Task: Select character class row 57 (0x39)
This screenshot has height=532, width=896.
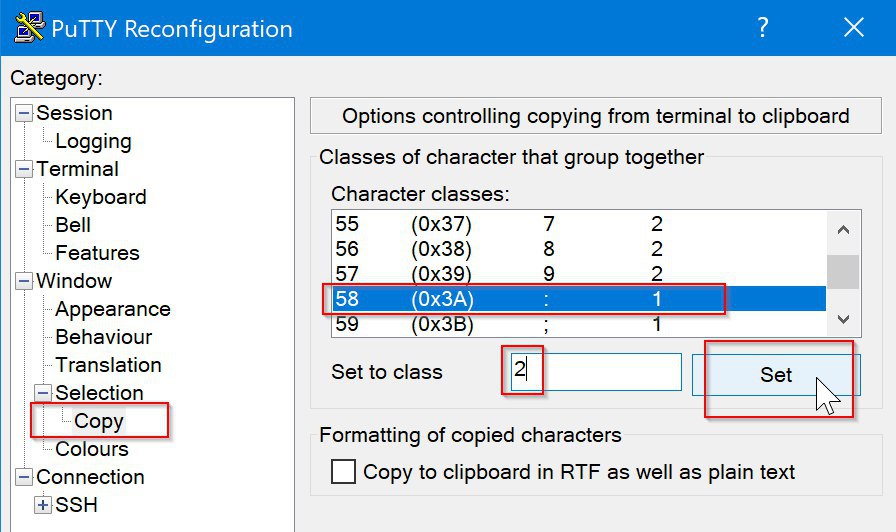Action: pyautogui.click(x=579, y=274)
